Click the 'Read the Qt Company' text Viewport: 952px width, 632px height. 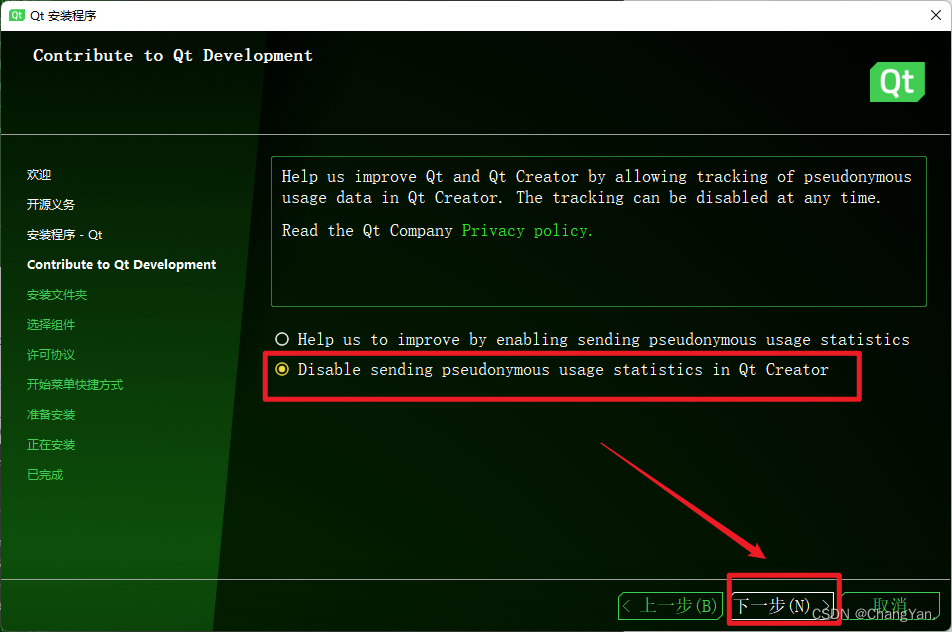367,231
